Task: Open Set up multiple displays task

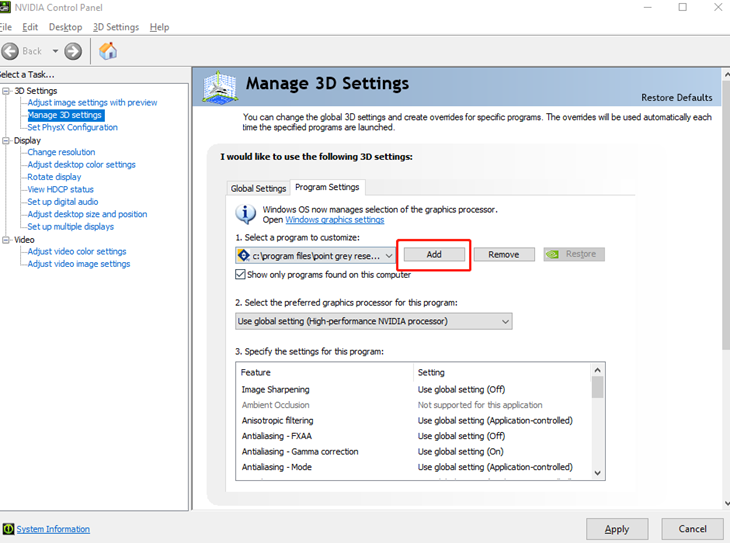Action: click(70, 226)
